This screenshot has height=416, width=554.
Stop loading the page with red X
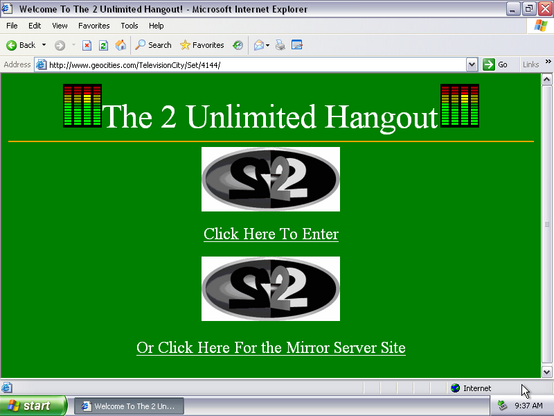(x=87, y=45)
